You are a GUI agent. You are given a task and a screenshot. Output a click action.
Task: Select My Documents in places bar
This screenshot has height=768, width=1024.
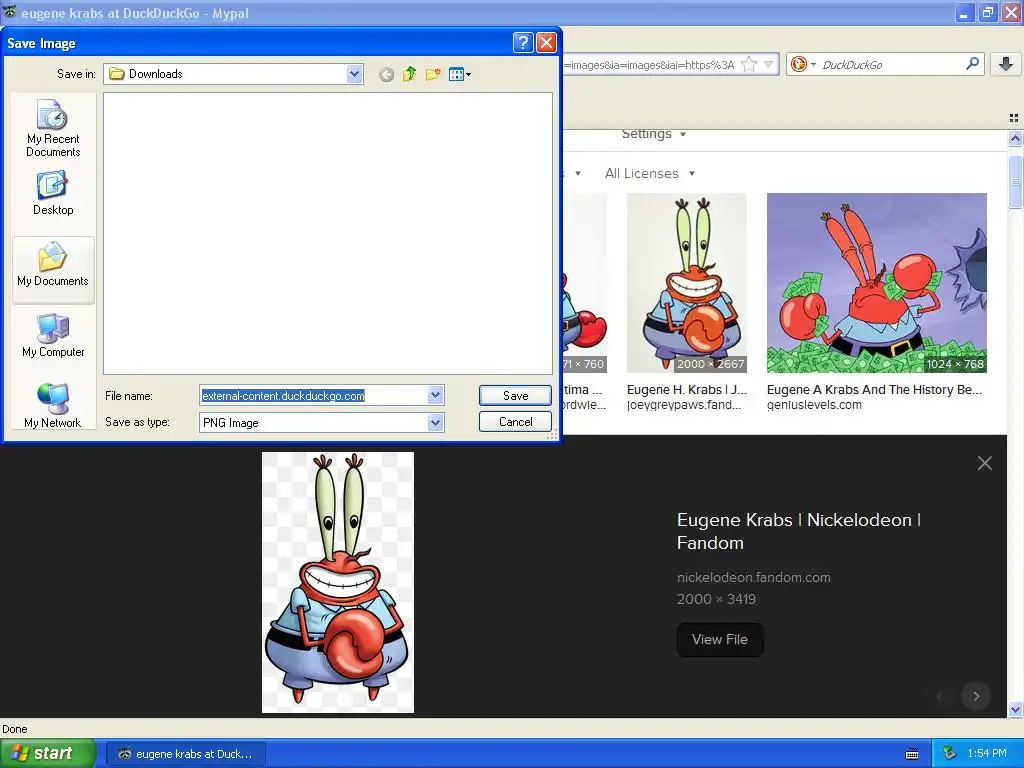53,269
